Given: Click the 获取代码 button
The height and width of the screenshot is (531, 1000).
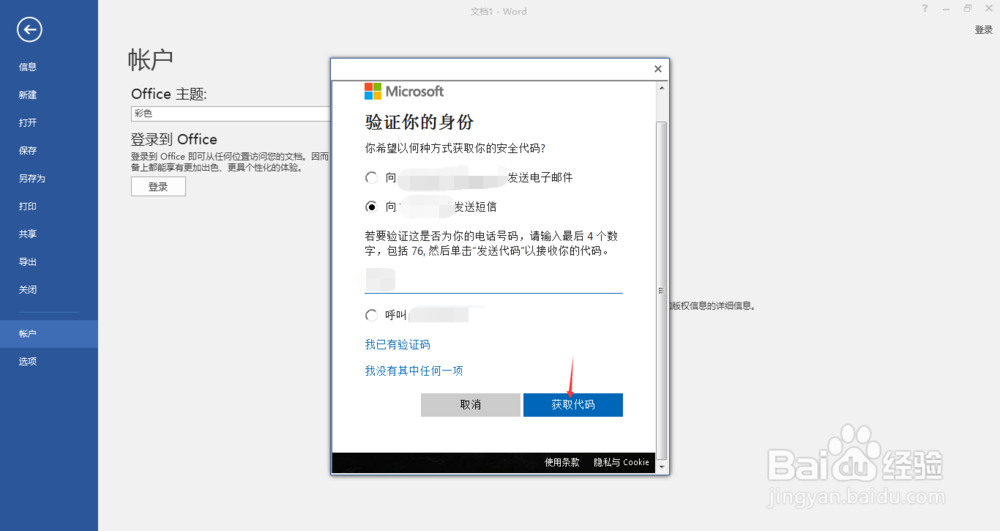Looking at the screenshot, I should [573, 405].
